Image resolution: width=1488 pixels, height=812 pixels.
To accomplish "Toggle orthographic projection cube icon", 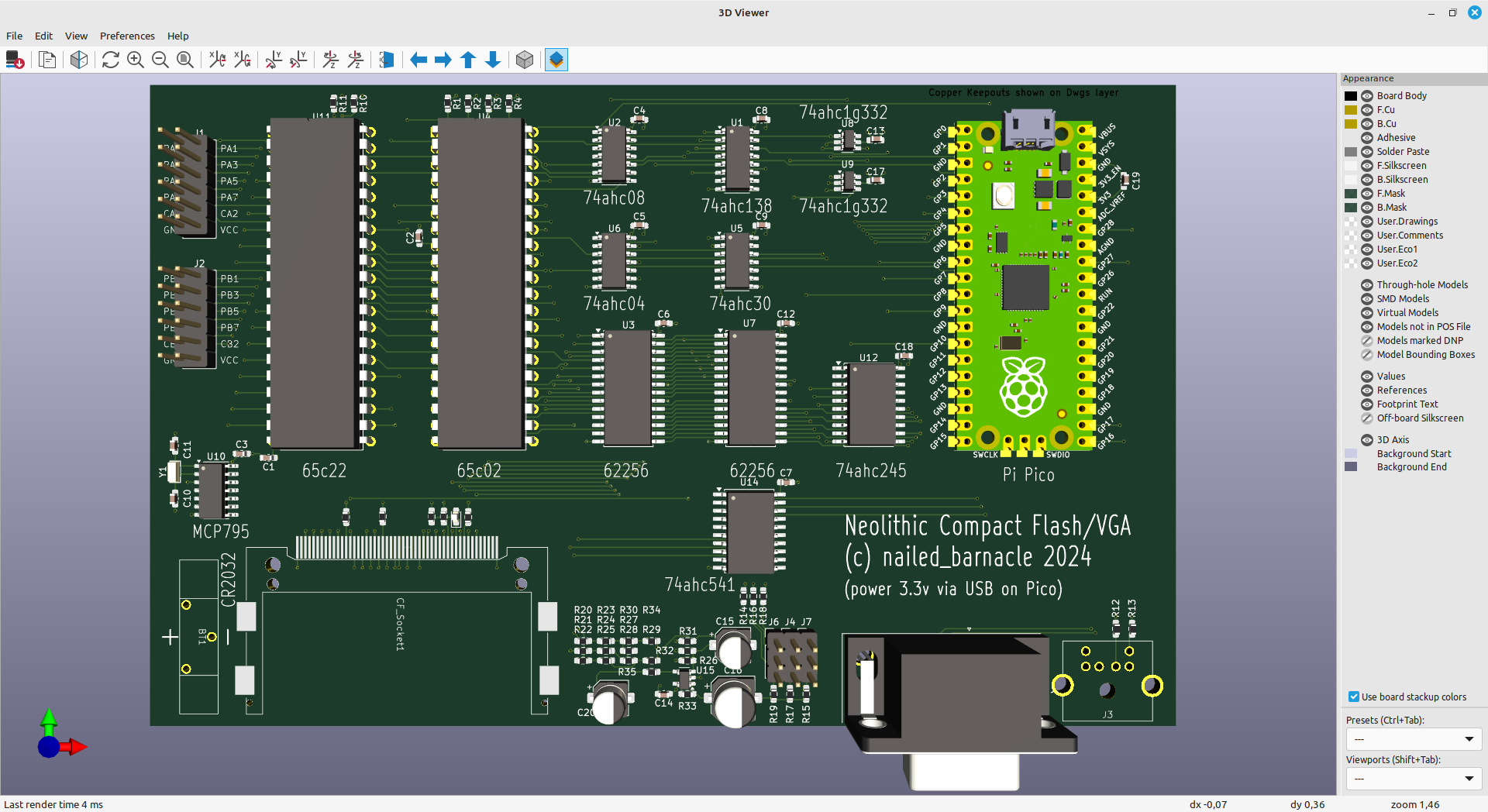I will (x=525, y=60).
